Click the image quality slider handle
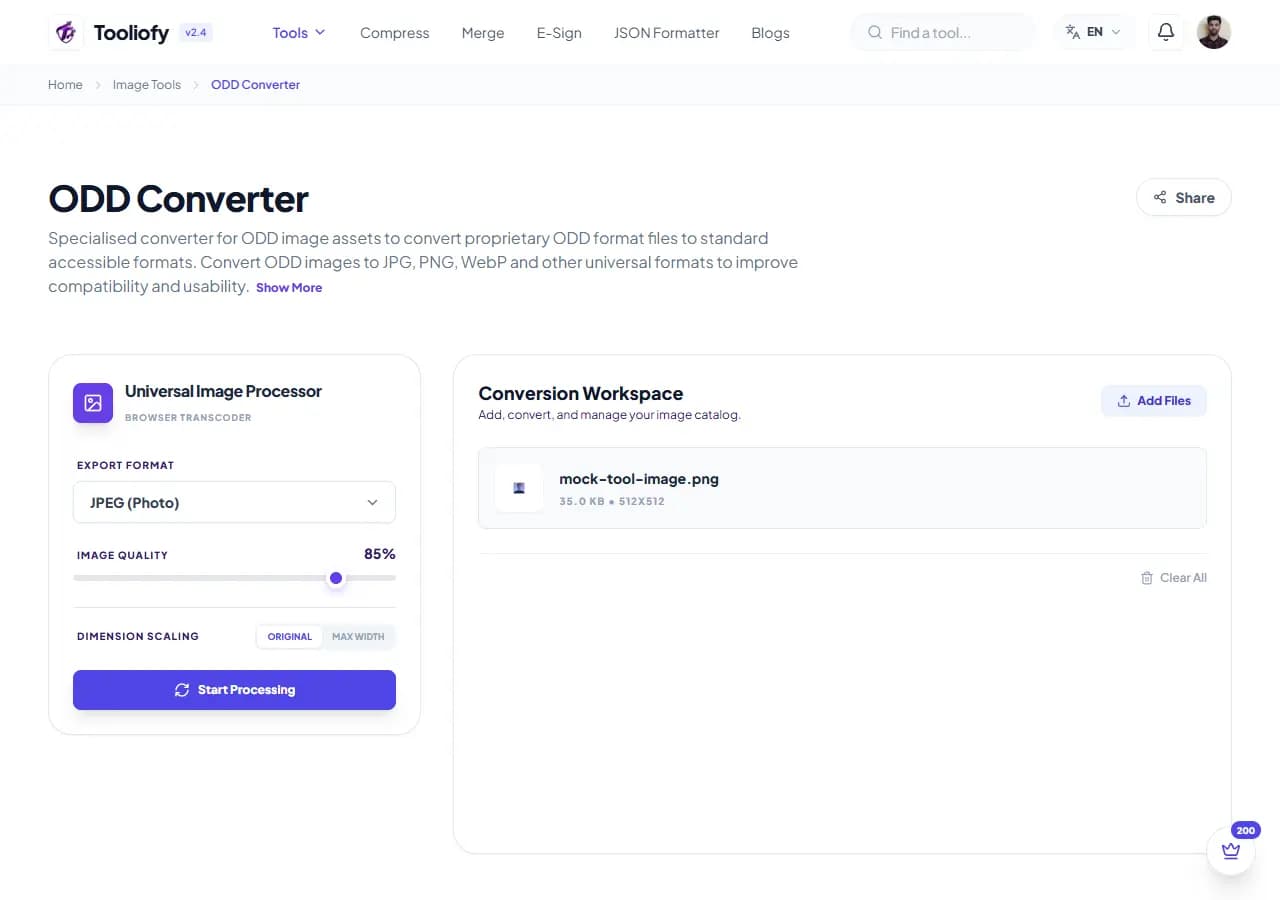 click(x=336, y=578)
